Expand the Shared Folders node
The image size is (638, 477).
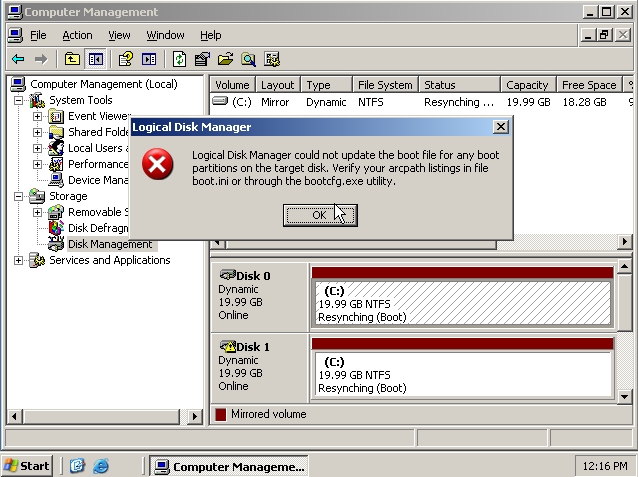click(x=37, y=132)
